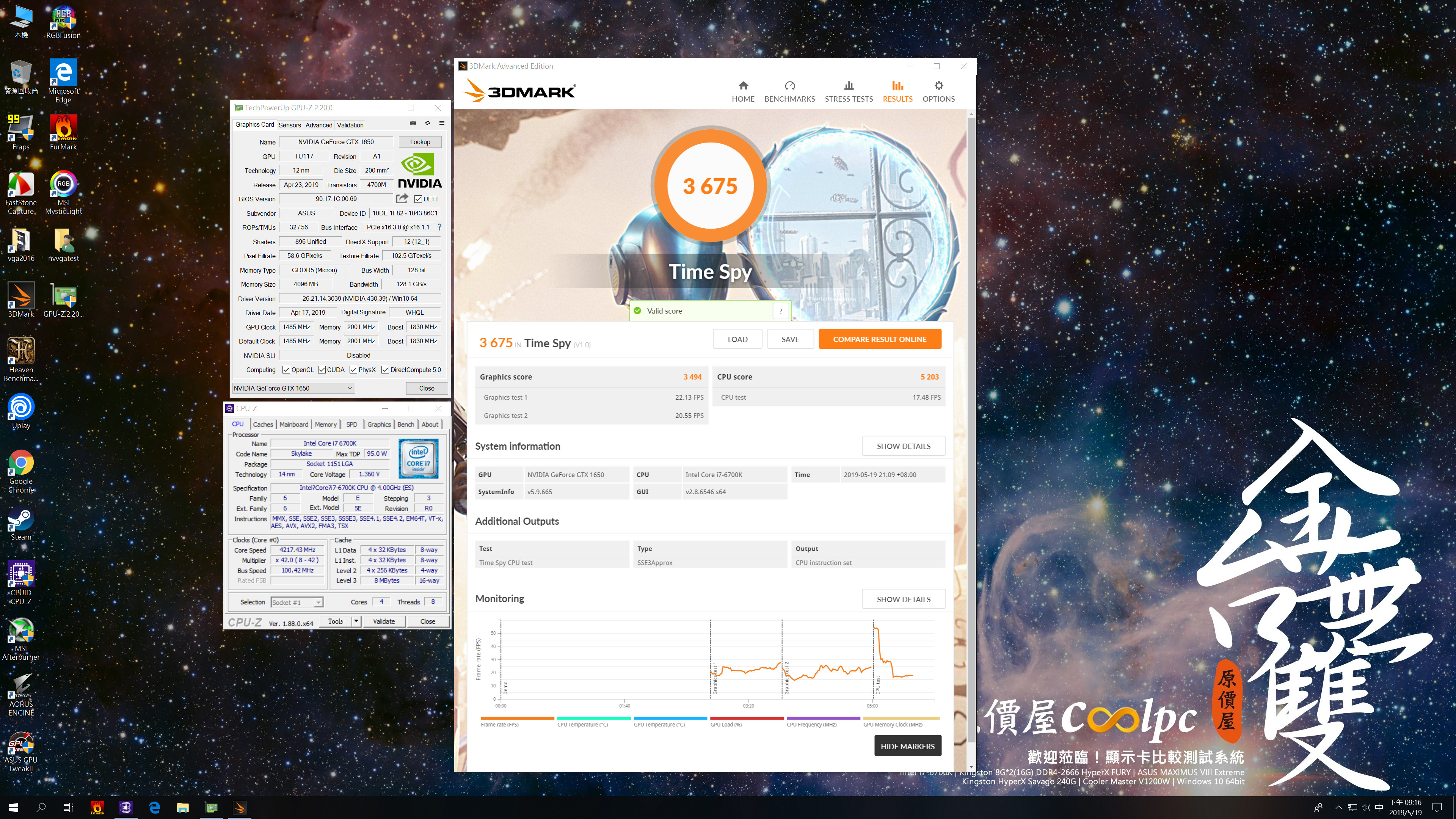Click the GPU Temperature legend bar
This screenshot has width=1456, height=819.
click(670, 719)
